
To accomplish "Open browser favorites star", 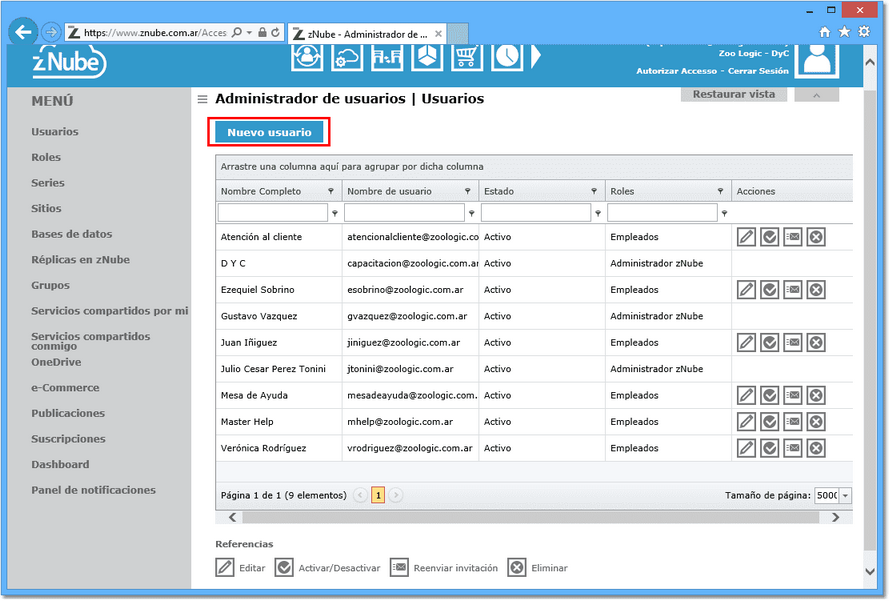I will click(x=844, y=32).
